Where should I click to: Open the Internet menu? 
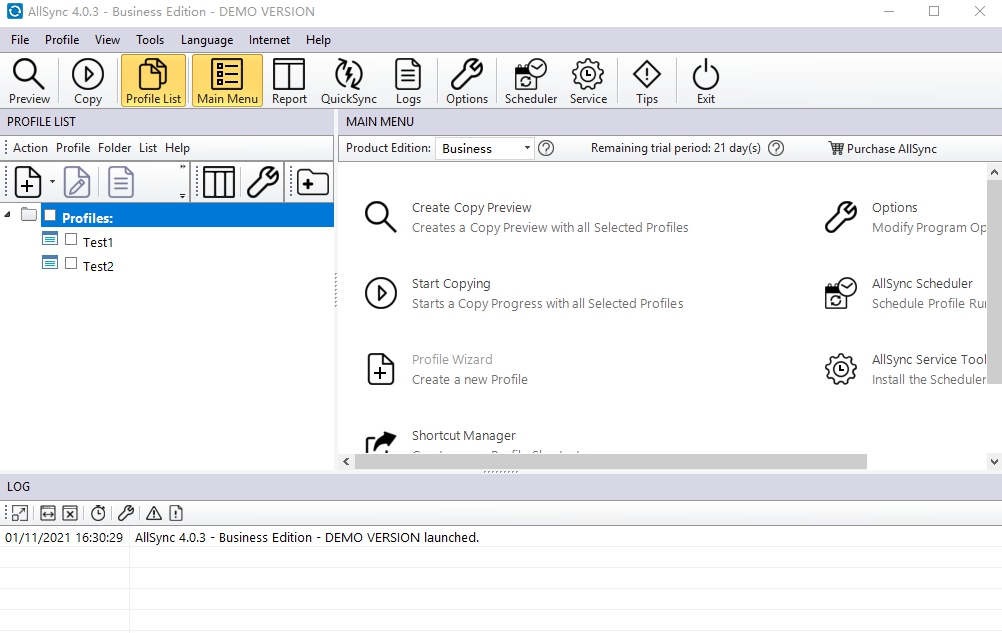click(268, 40)
